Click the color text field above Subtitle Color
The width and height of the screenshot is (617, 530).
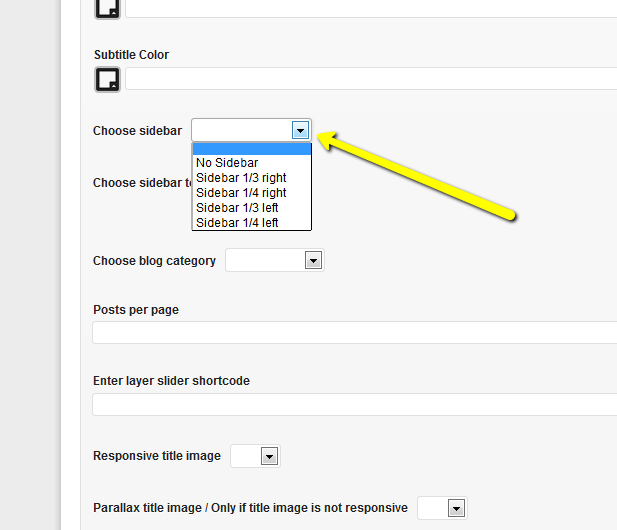[x=370, y=8]
